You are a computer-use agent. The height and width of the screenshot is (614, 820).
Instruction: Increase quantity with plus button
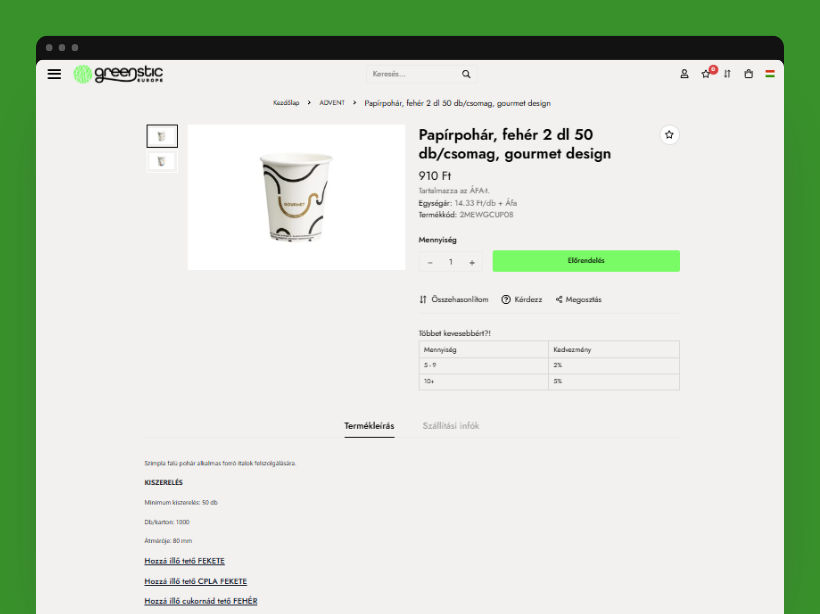coord(472,262)
